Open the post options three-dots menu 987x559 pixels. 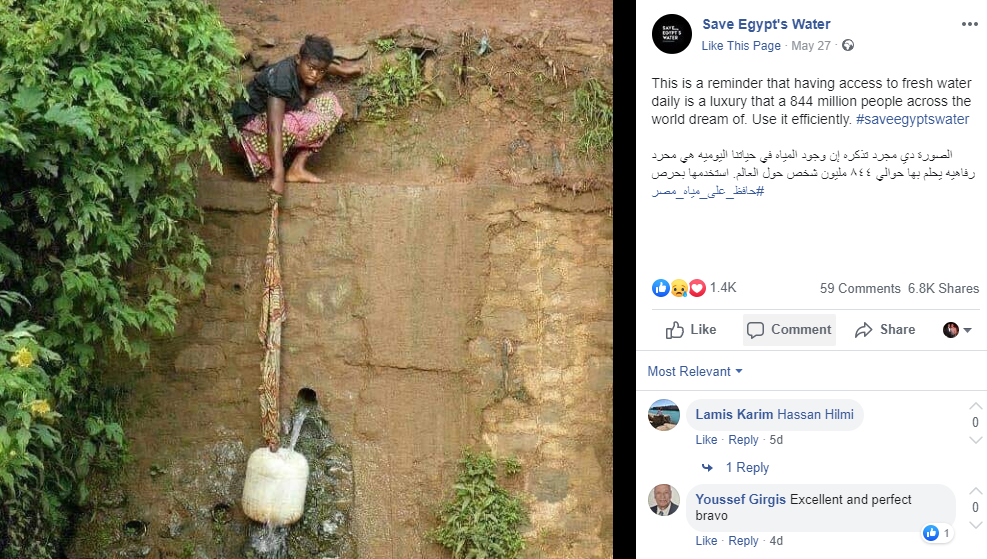[x=968, y=24]
